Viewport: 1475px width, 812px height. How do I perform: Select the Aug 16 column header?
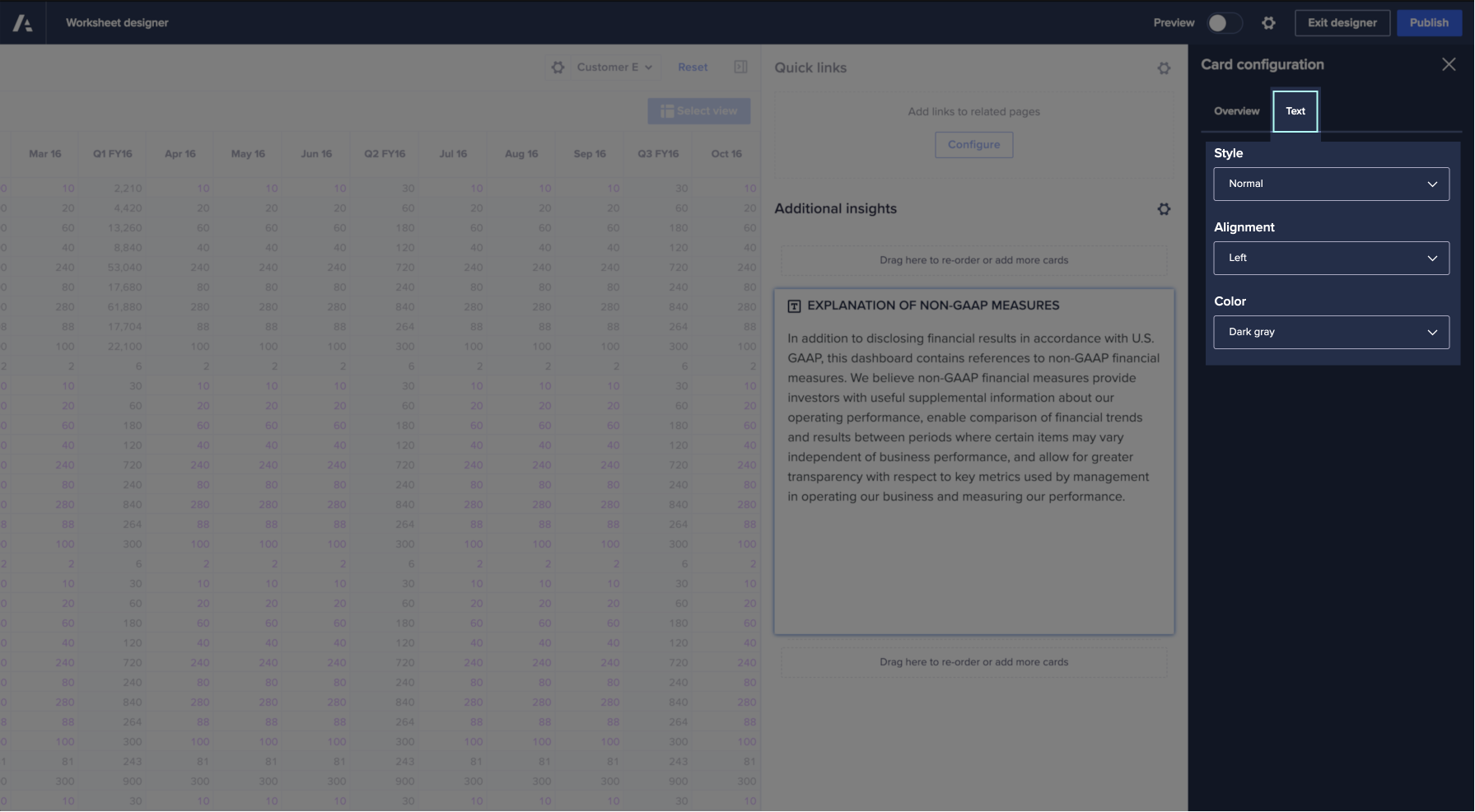(x=521, y=154)
